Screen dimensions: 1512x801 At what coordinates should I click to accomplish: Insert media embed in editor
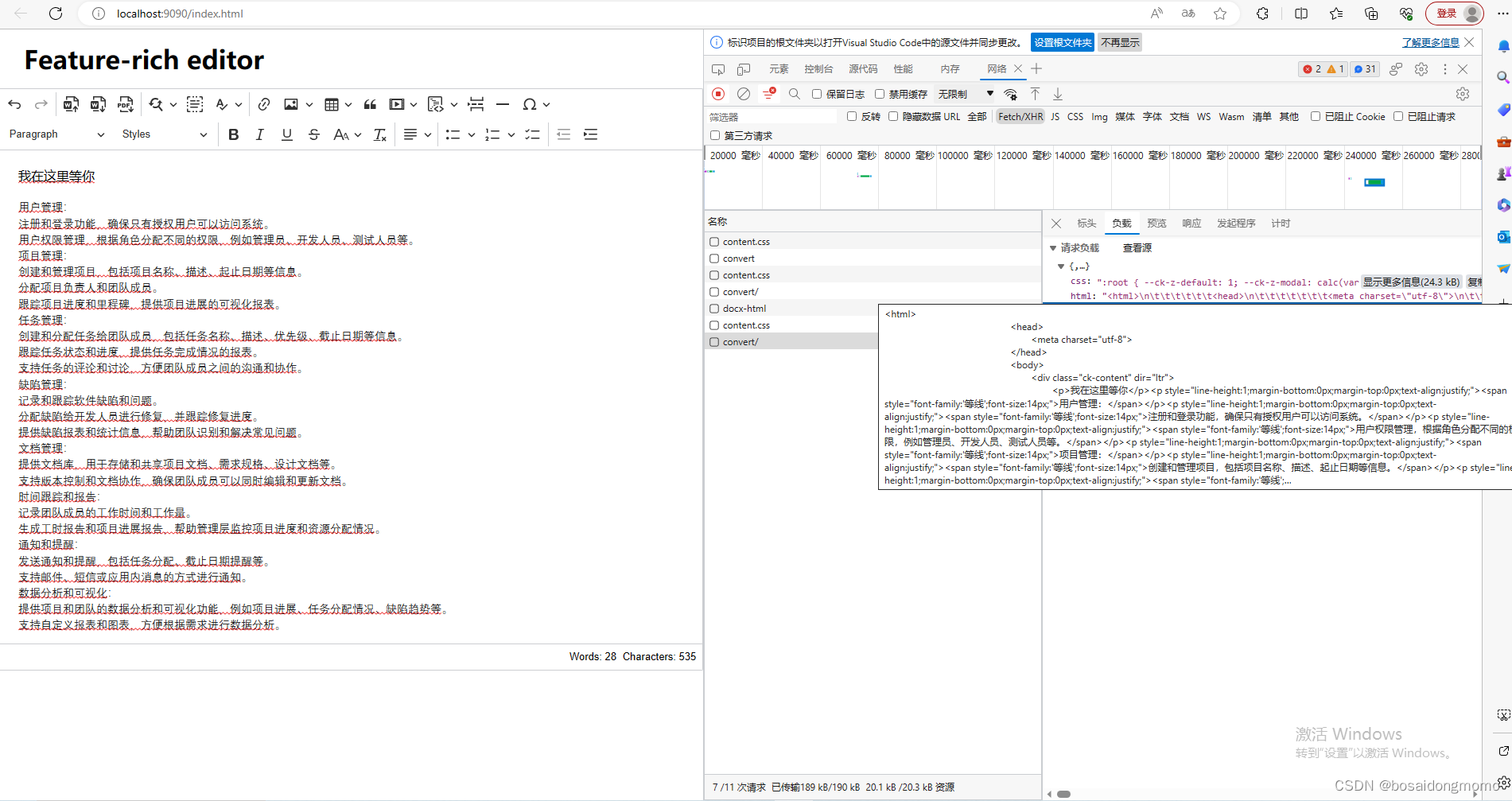pyautogui.click(x=397, y=104)
